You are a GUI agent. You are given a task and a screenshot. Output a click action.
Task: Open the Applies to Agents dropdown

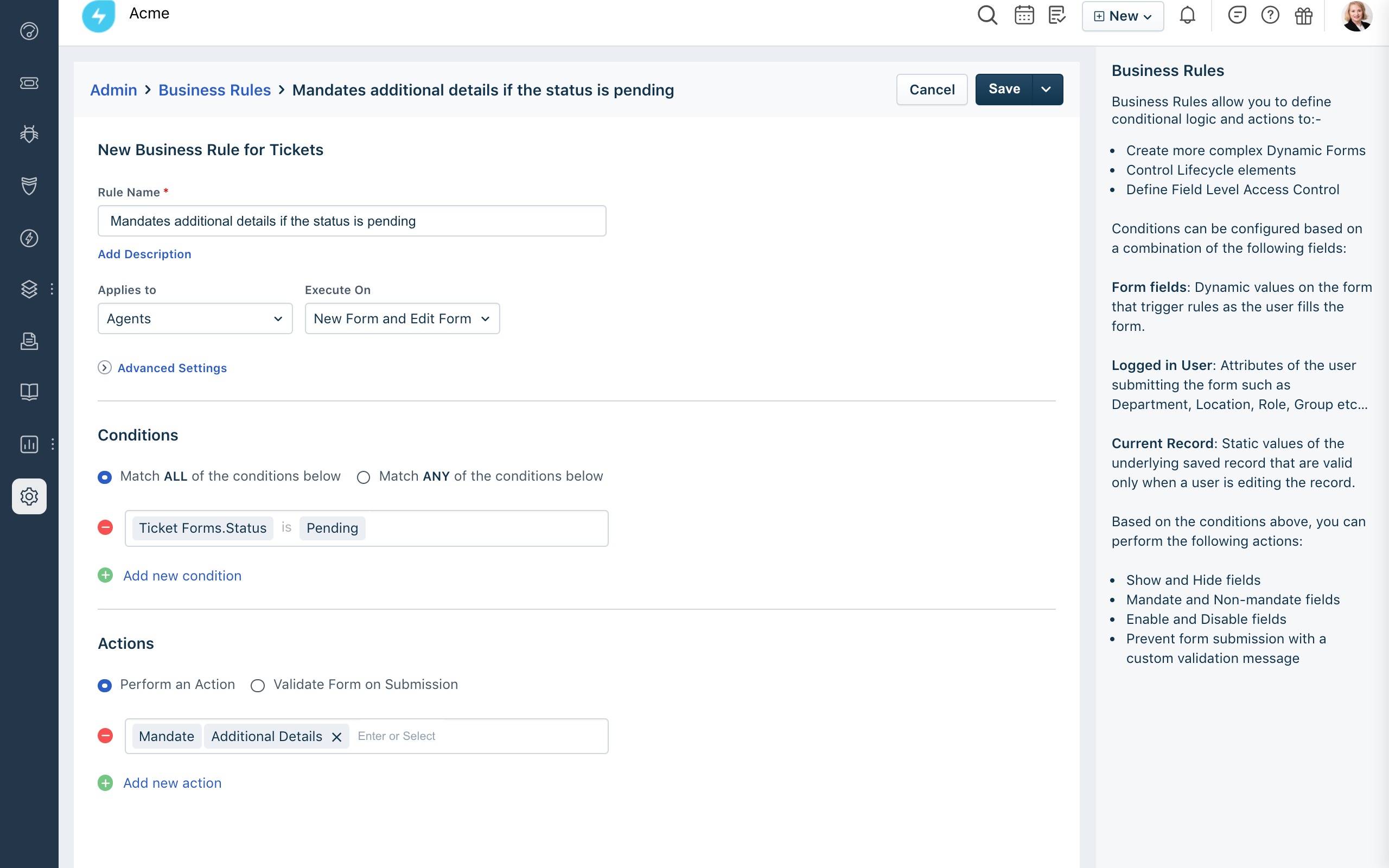pos(195,318)
